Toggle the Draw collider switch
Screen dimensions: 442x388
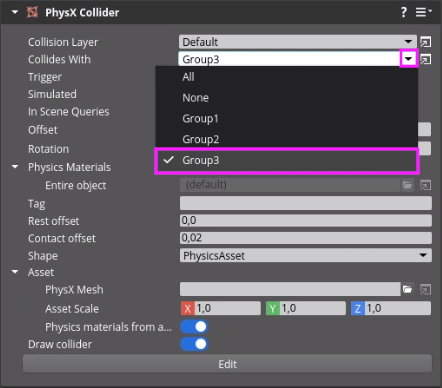194,344
